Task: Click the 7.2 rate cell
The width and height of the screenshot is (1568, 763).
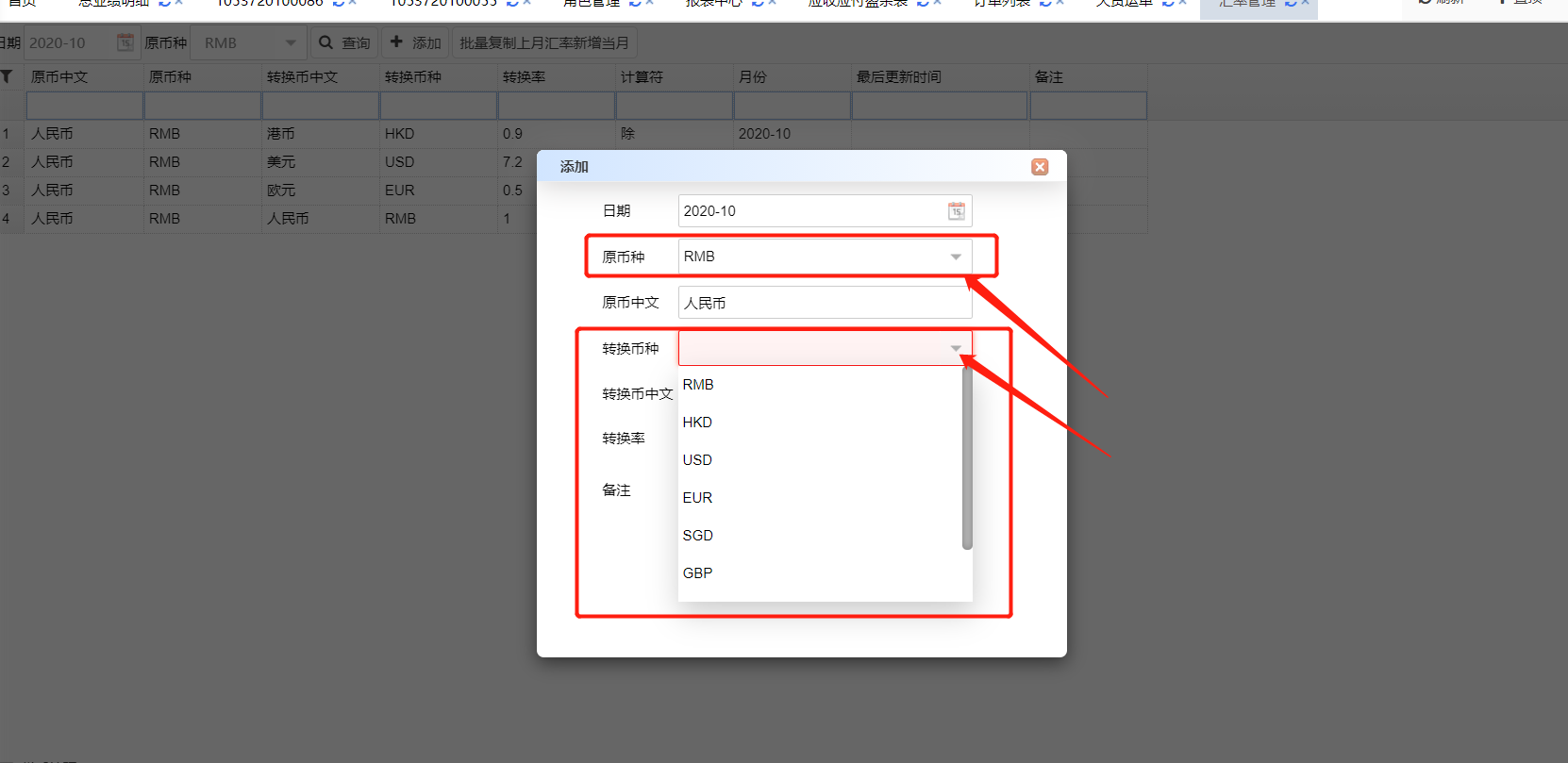Action: 518,162
